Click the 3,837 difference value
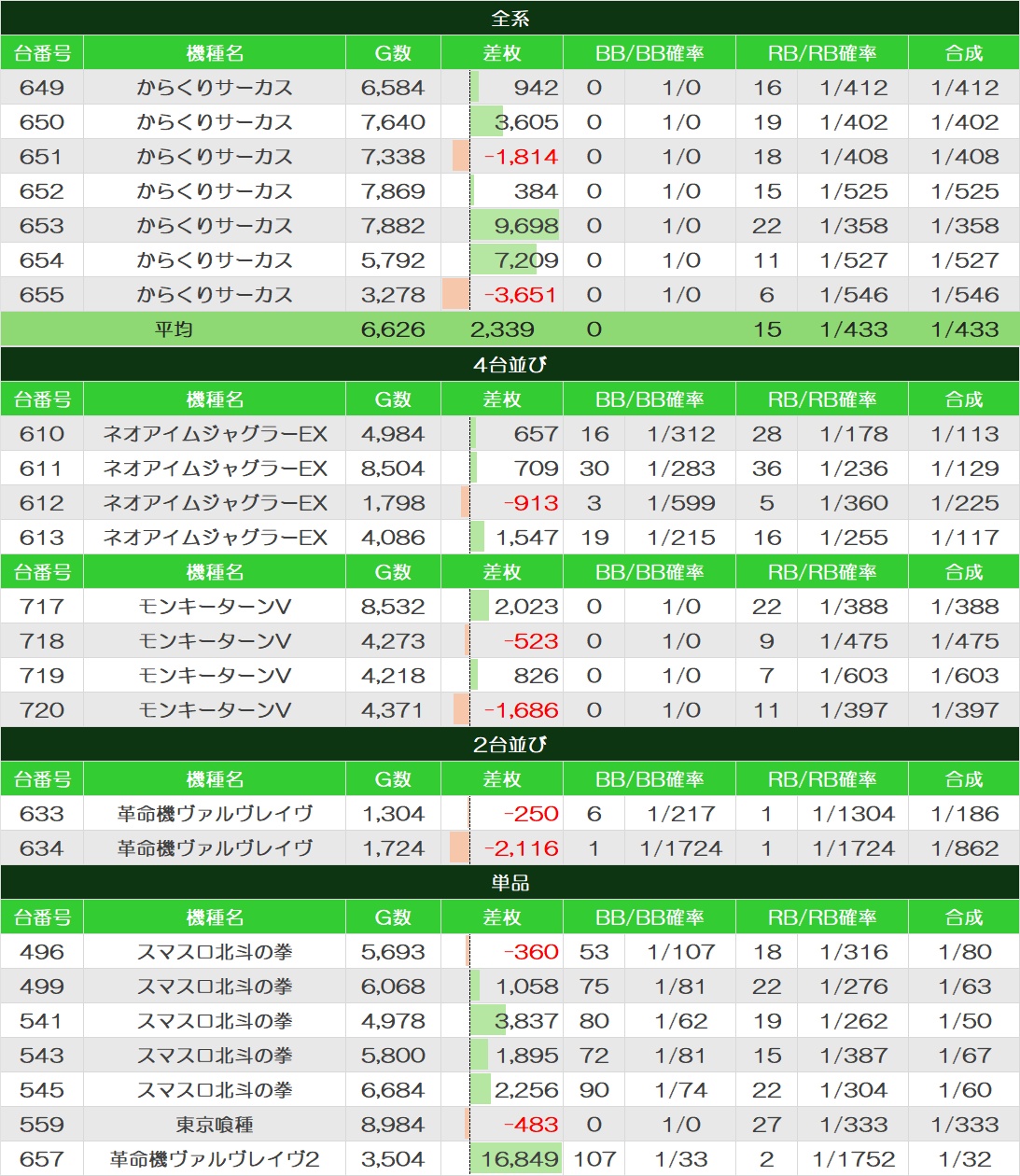1020x1176 pixels. click(x=526, y=1021)
